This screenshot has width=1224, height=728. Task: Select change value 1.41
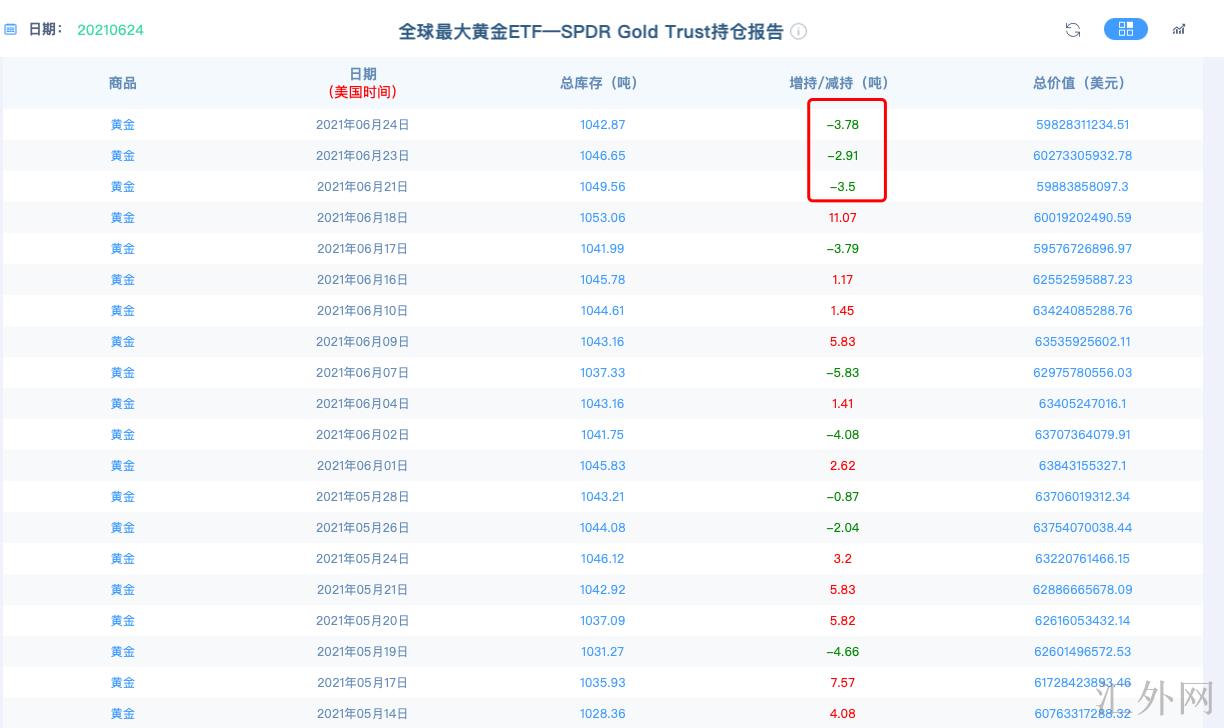(x=842, y=404)
